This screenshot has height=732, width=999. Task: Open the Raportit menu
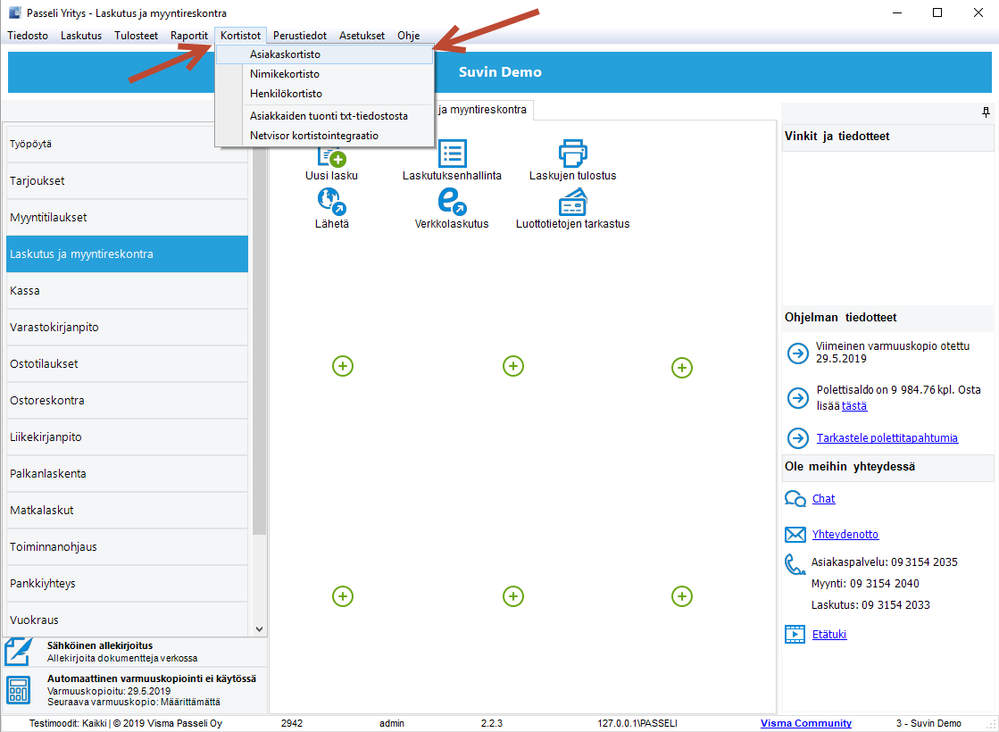pyautogui.click(x=189, y=36)
